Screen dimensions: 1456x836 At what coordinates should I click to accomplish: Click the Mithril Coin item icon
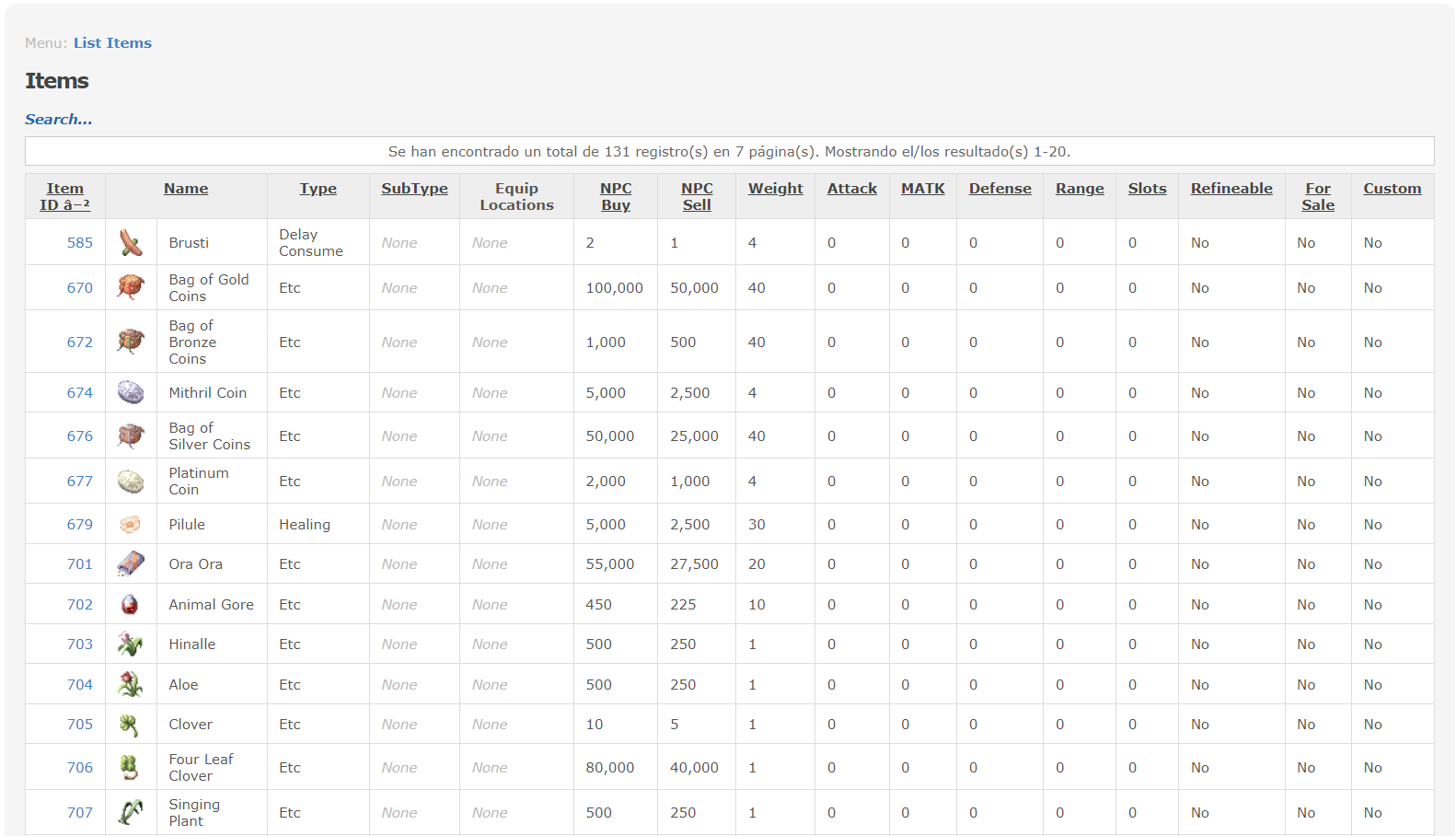[131, 392]
